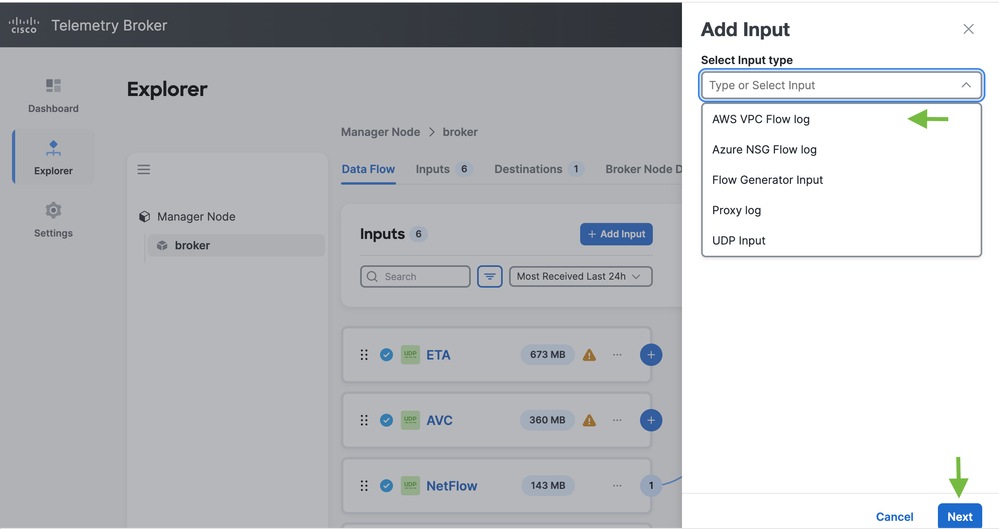Toggle the NetFlow input checkmark

click(386, 486)
